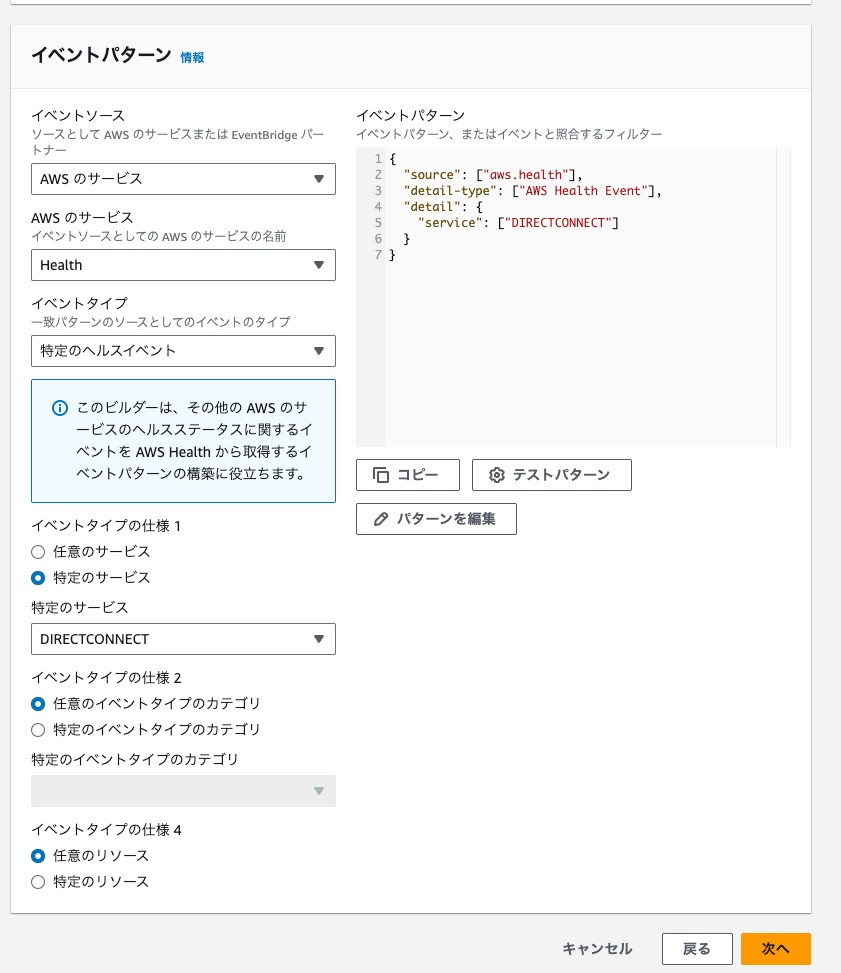
Task: Click the pencil icon in パターンを編集 button
Action: pos(380,519)
